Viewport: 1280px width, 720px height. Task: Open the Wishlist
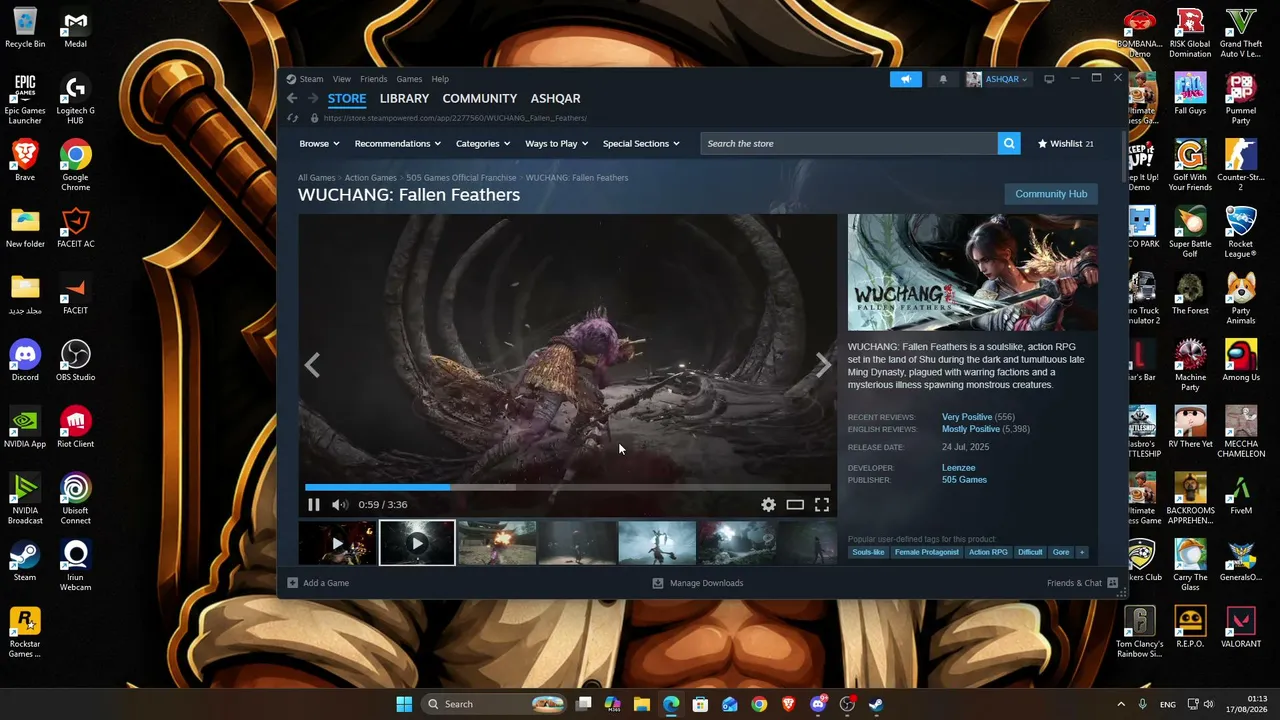pyautogui.click(x=1066, y=143)
